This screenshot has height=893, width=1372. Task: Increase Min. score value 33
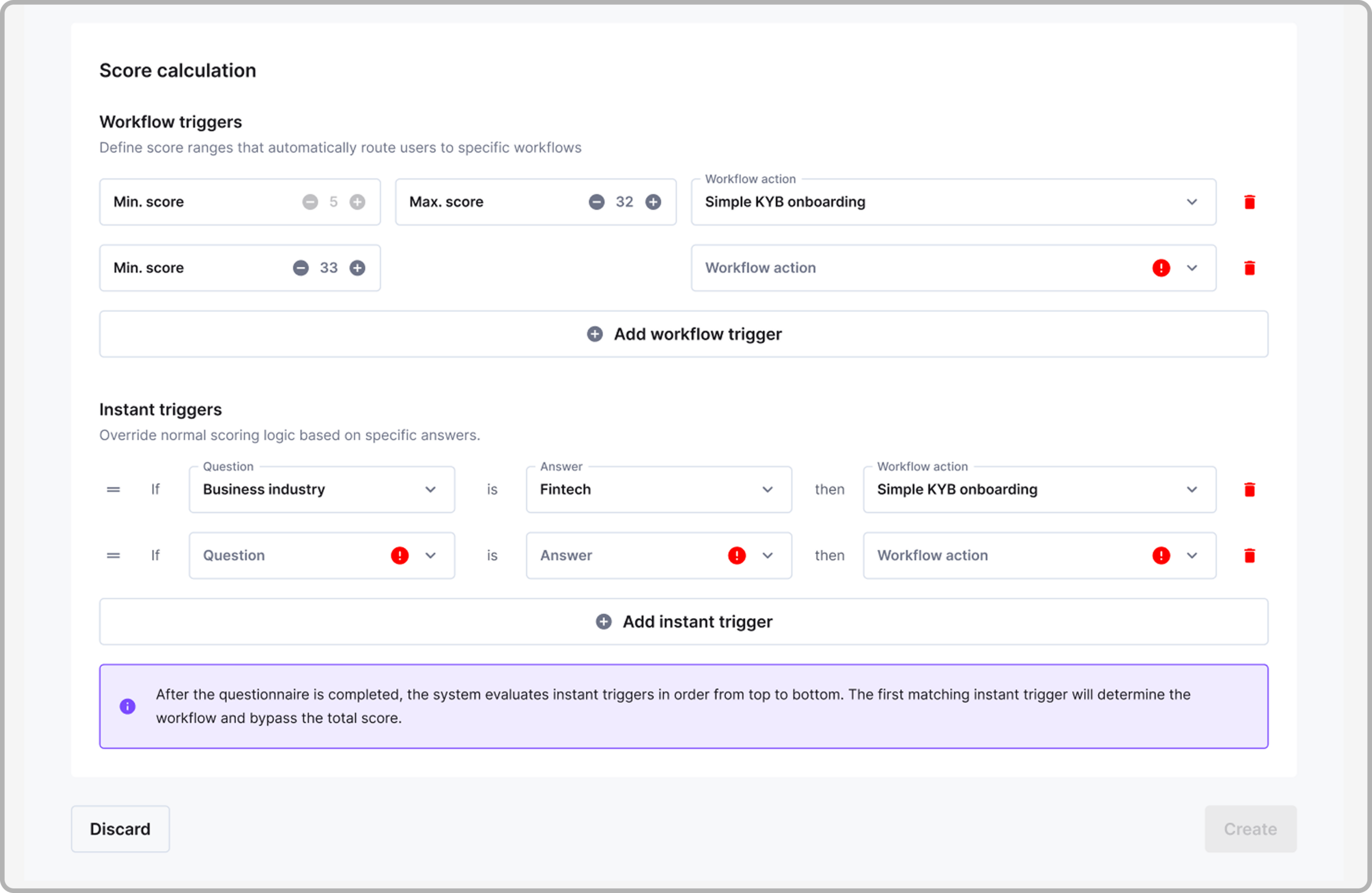(357, 268)
